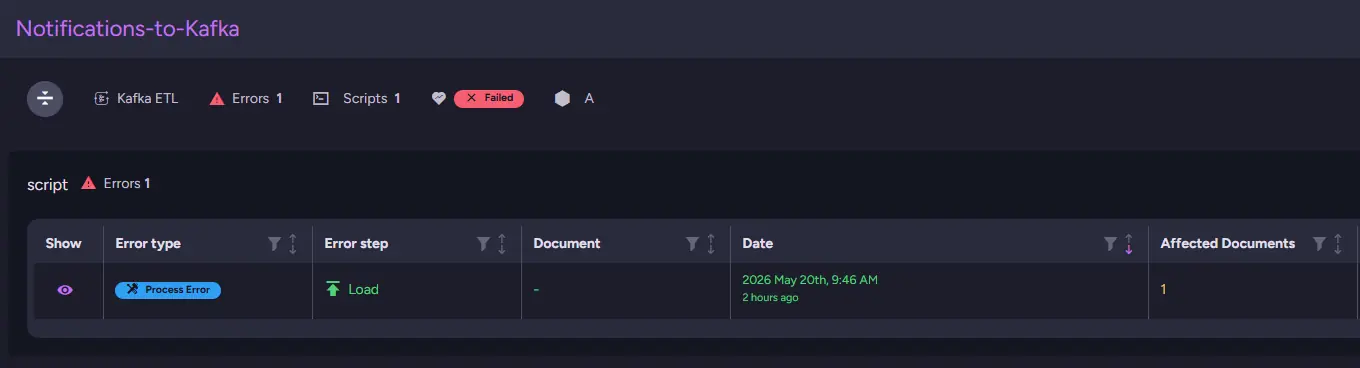
Task: Click the Error type header label
Action: pos(148,243)
